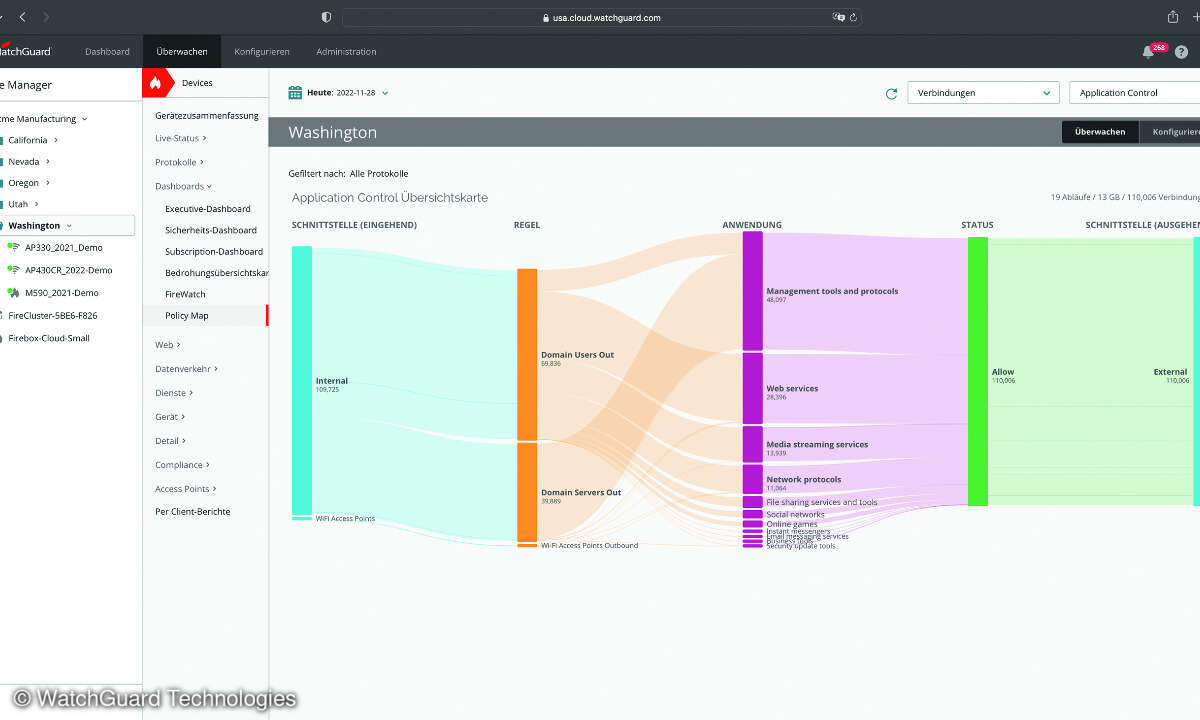Click the purple Web services bar
This screenshot has width=1200, height=720.
pos(753,388)
